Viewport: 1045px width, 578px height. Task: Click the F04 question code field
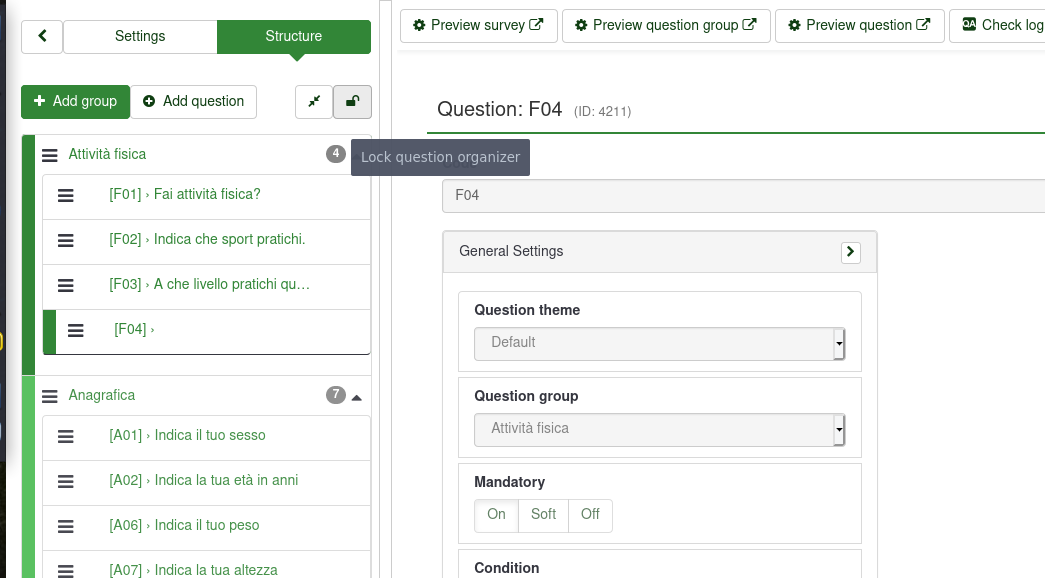pos(742,196)
